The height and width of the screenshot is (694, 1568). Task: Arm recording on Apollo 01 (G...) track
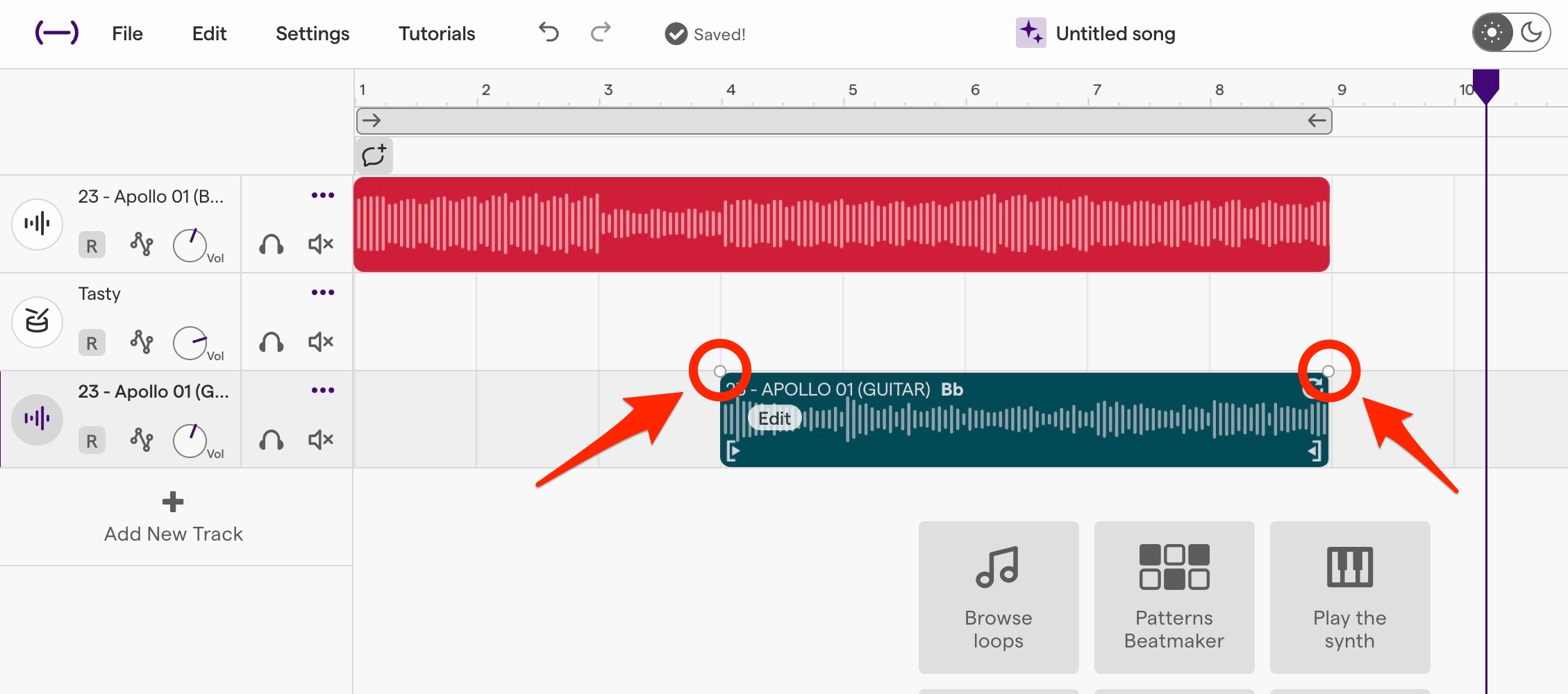pyautogui.click(x=92, y=441)
